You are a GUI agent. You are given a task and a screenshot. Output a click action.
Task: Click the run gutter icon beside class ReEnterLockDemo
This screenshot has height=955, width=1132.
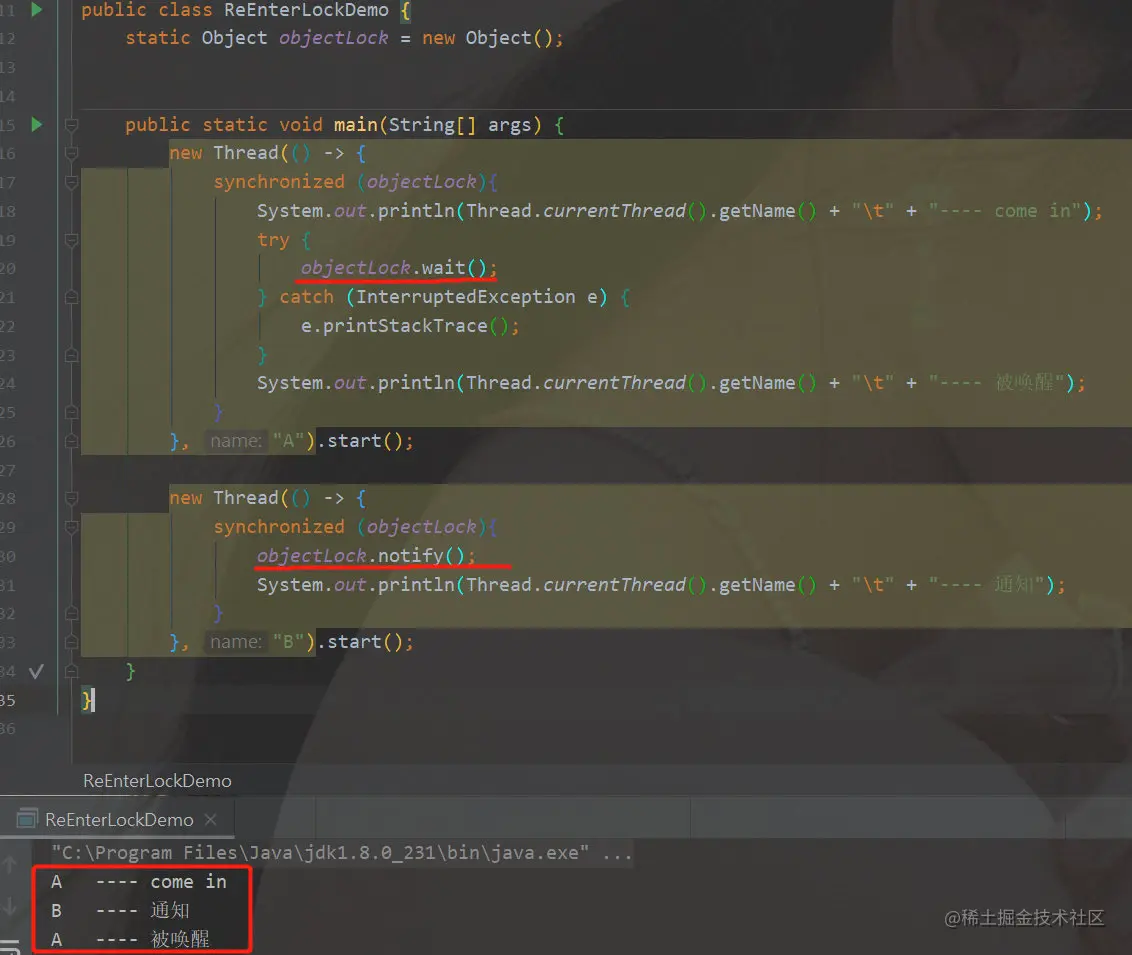pyautogui.click(x=37, y=9)
